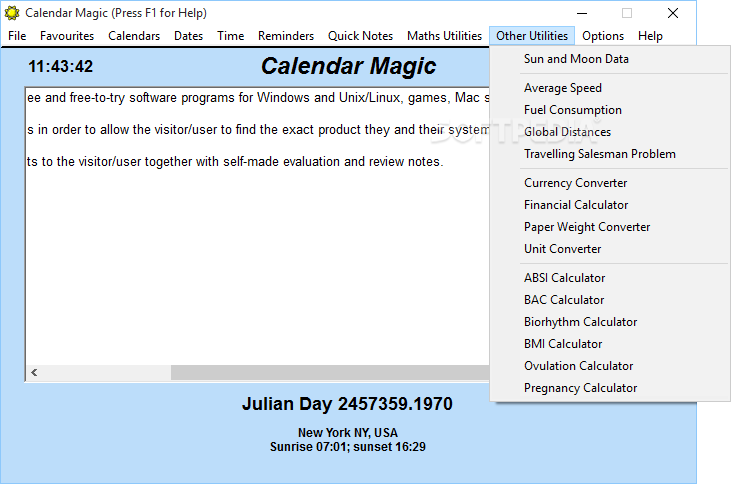Choose BMI Calculator
The width and height of the screenshot is (731, 484).
610,343
